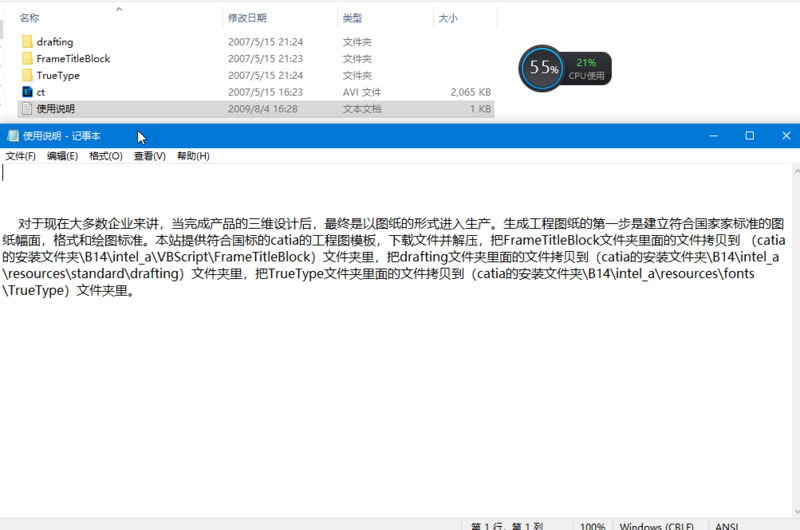This screenshot has height=530, width=800.
Task: Sort files by 大小 column header
Action: [x=448, y=18]
